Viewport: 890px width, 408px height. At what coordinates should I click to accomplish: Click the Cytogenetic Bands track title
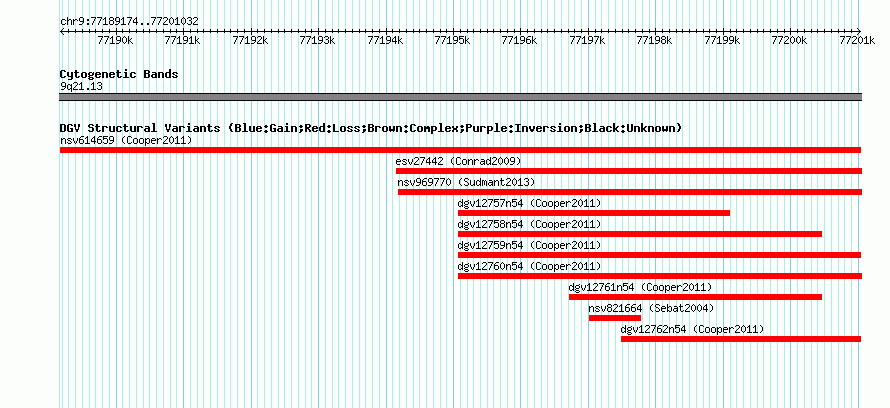pyautogui.click(x=119, y=74)
